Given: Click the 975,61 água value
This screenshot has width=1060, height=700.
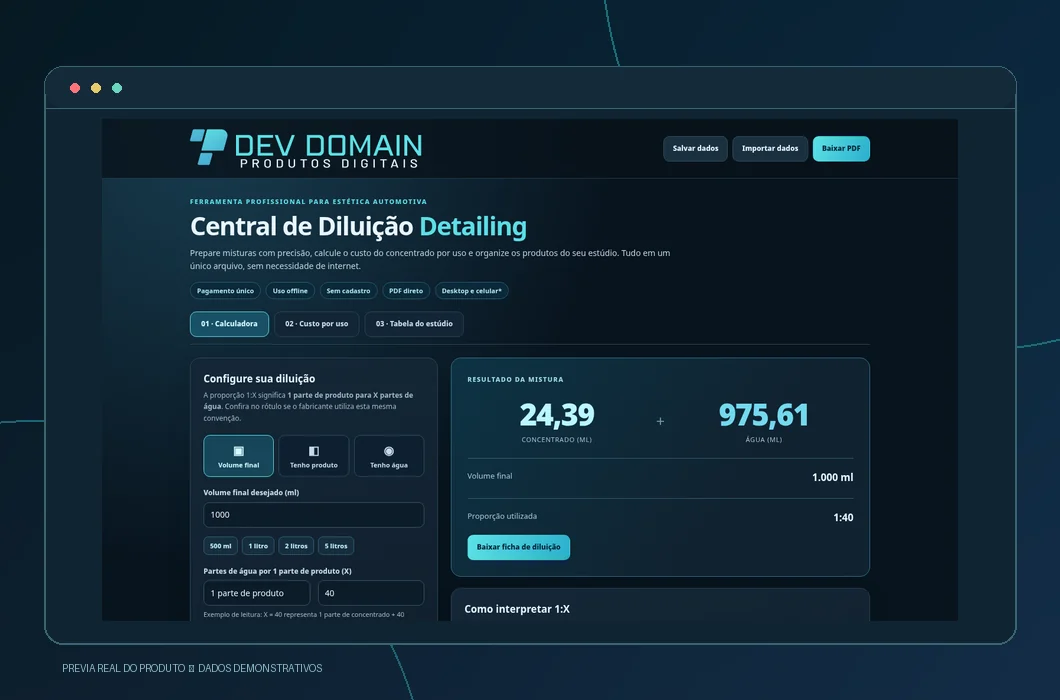Looking at the screenshot, I should click(x=764, y=415).
